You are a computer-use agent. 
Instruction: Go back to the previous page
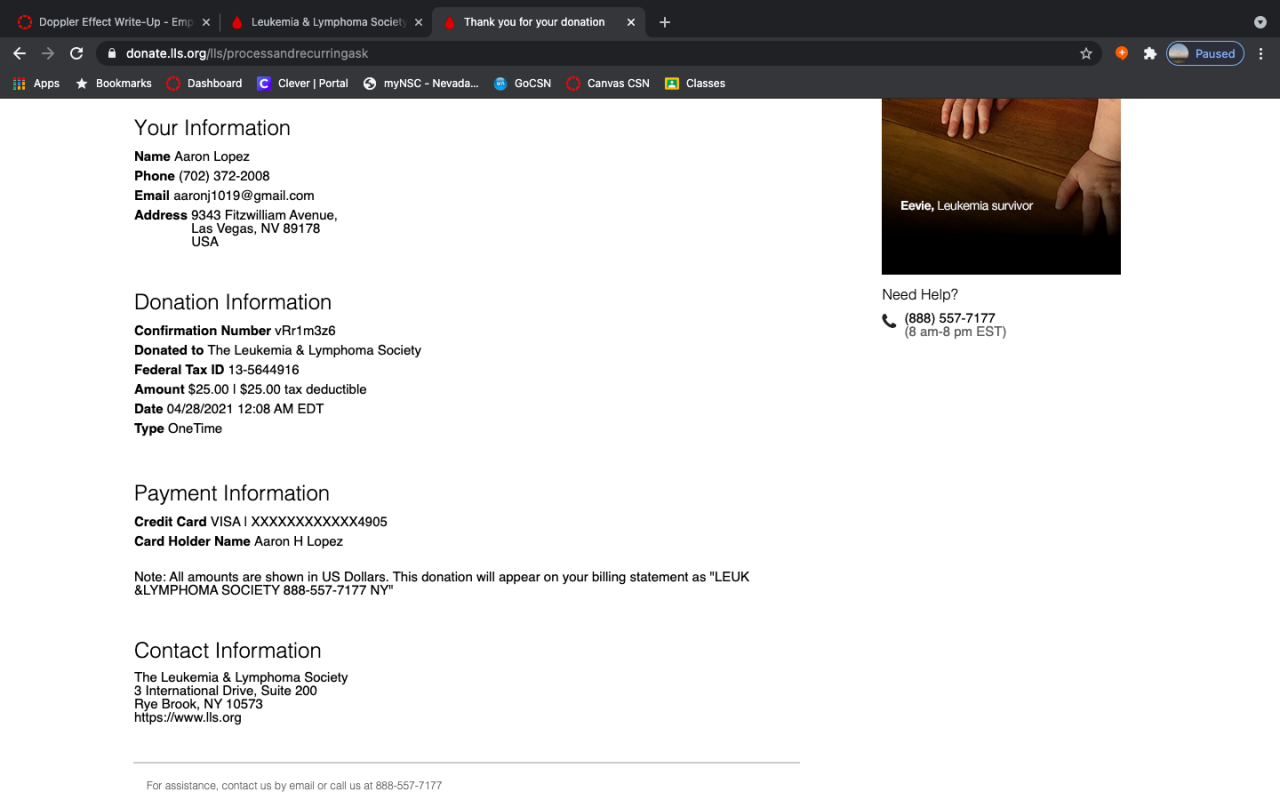(x=19, y=53)
